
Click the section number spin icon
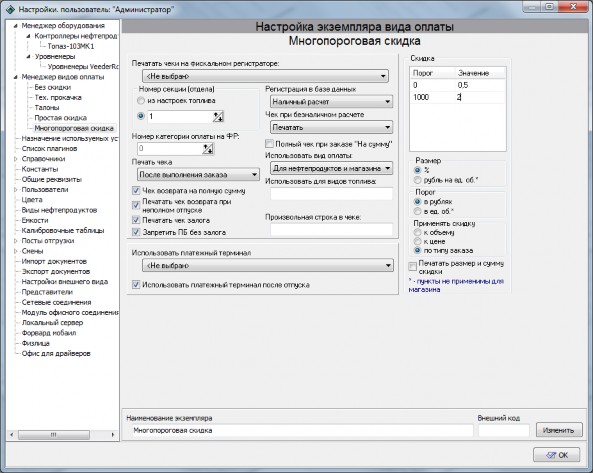218,116
